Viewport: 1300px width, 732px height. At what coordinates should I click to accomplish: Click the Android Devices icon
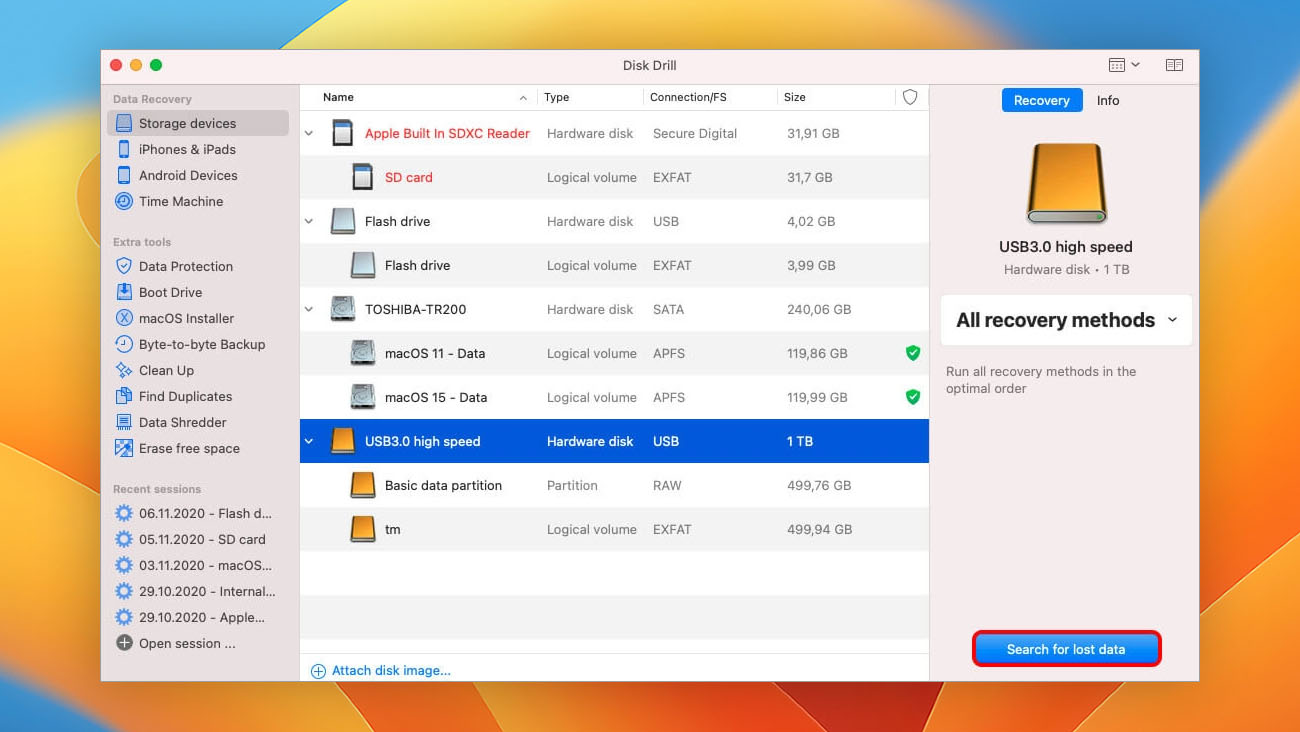coord(124,175)
